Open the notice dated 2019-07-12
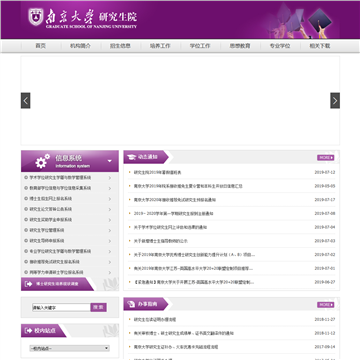The image size is (360, 360). [158, 173]
